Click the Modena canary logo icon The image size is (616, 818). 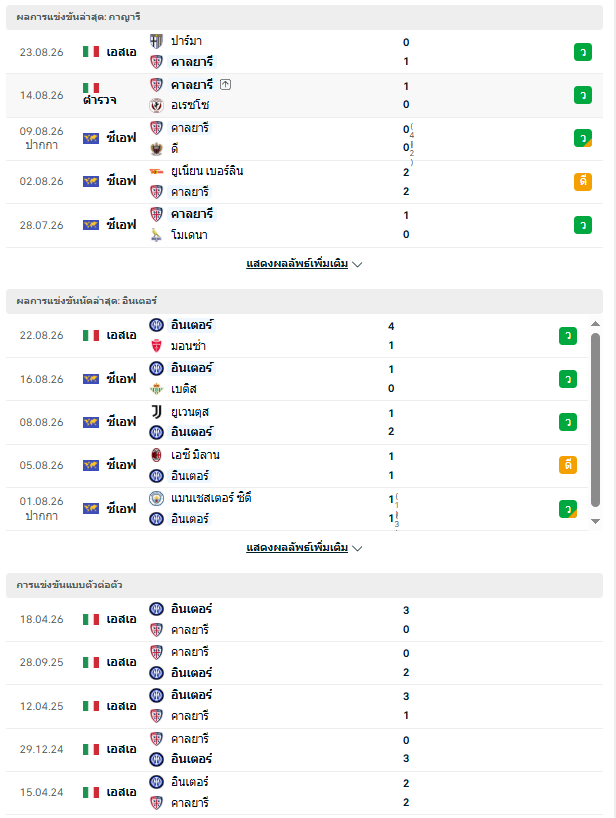156,235
